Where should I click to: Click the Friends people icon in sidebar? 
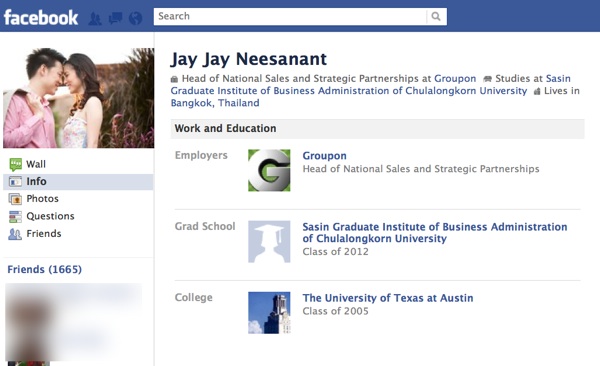[15, 234]
